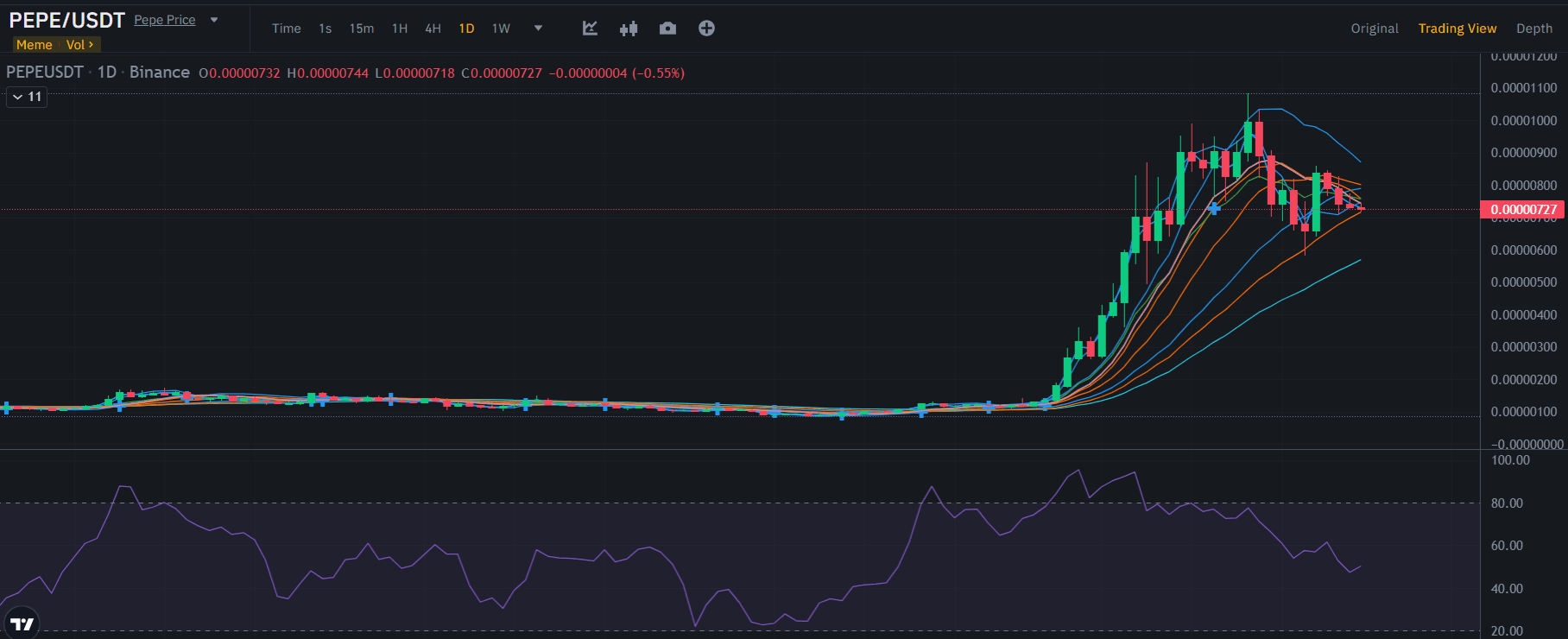Viewport: 1568px width, 639px height.
Task: Select the 1s time interval
Action: coord(325,28)
